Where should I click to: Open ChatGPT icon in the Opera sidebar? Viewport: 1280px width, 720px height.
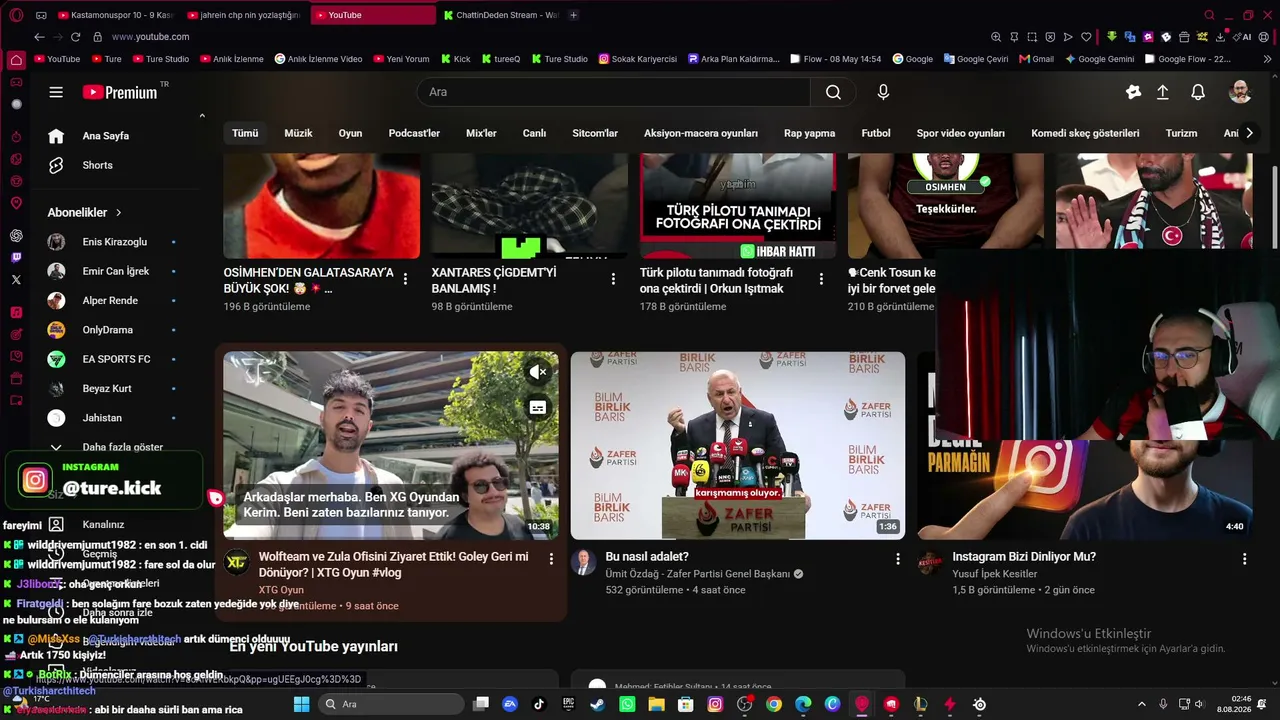(16, 236)
